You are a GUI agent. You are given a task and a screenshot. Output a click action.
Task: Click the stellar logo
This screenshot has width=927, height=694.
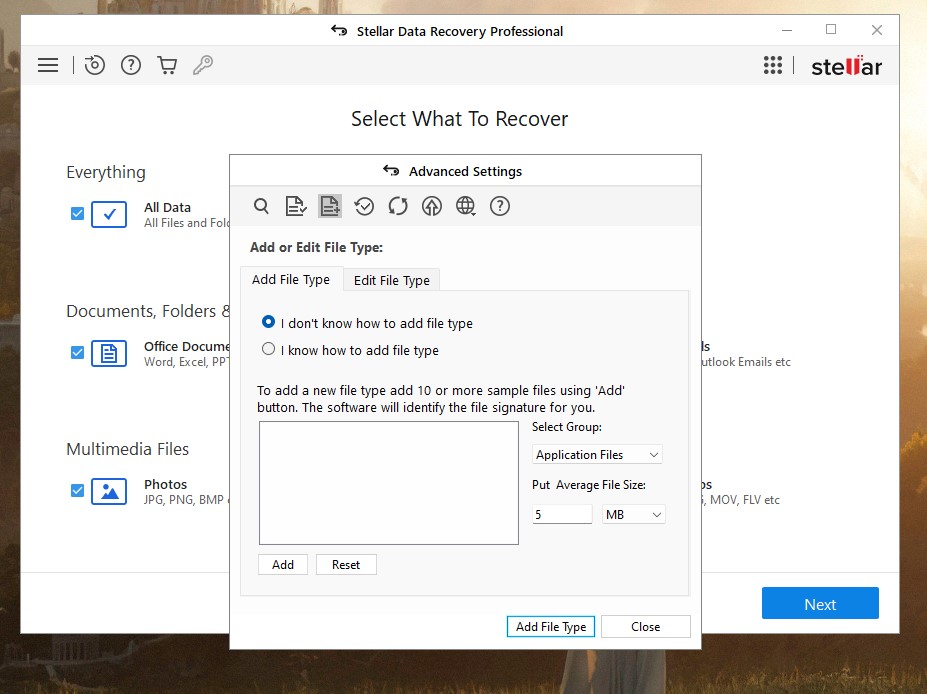[847, 66]
